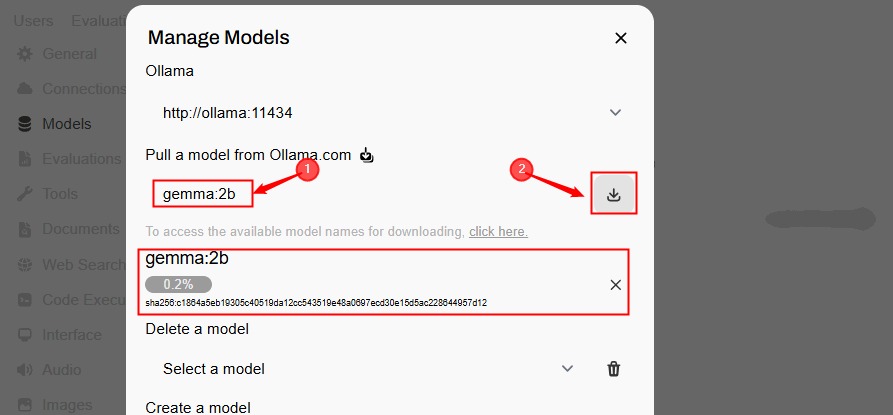
Task: Click the Connections cloud icon in the sidebar
Action: point(25,89)
